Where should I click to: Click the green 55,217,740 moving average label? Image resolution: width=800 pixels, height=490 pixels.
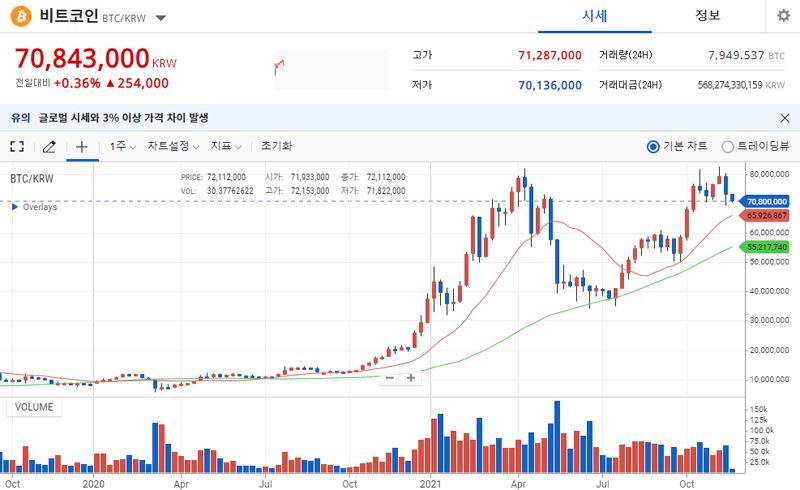coord(765,247)
